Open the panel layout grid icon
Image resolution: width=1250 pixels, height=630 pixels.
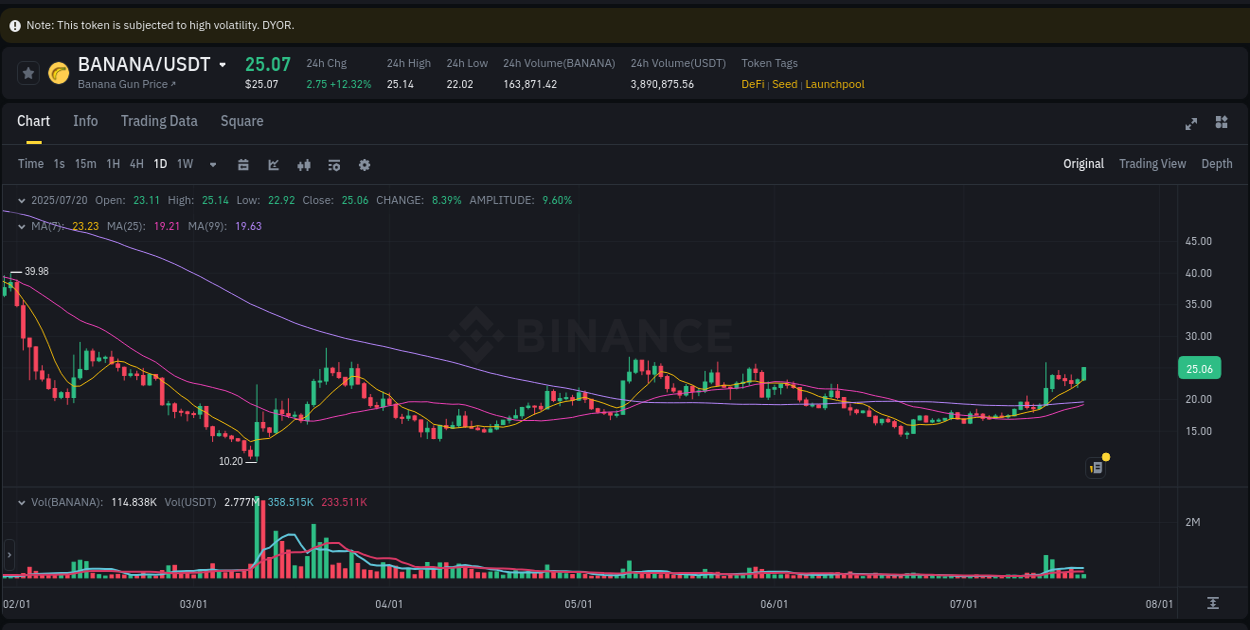(1221, 123)
